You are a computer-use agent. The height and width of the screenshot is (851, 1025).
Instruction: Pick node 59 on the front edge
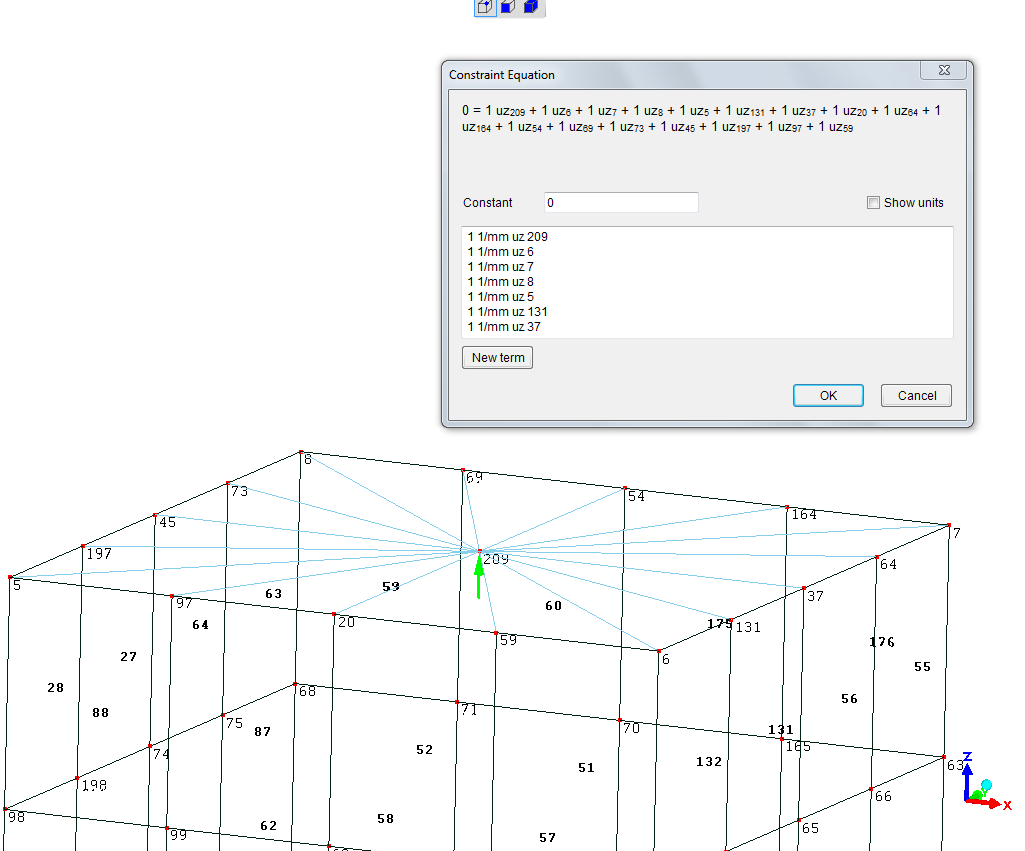[496, 633]
